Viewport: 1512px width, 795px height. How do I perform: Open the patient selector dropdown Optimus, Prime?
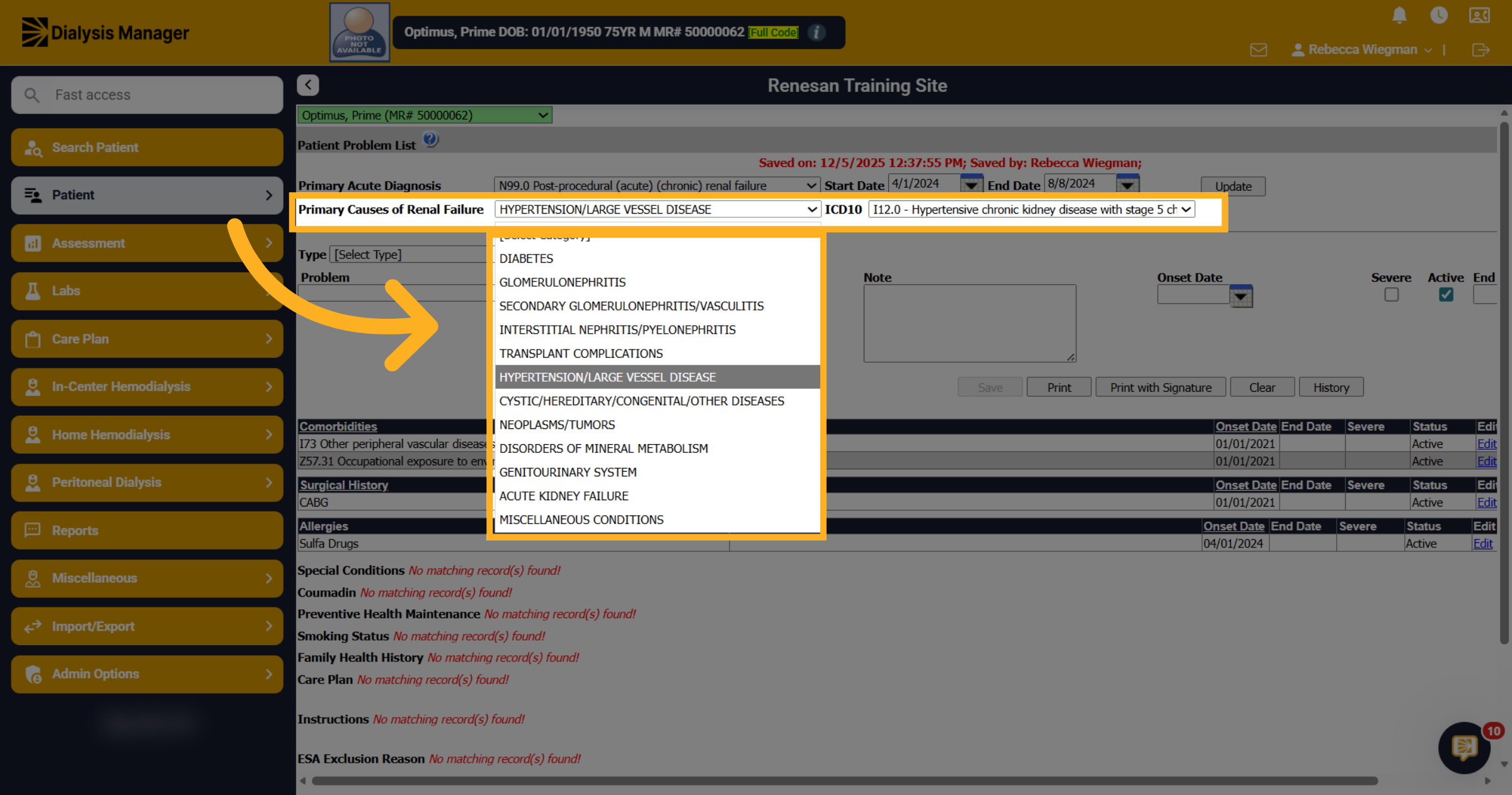[x=425, y=115]
